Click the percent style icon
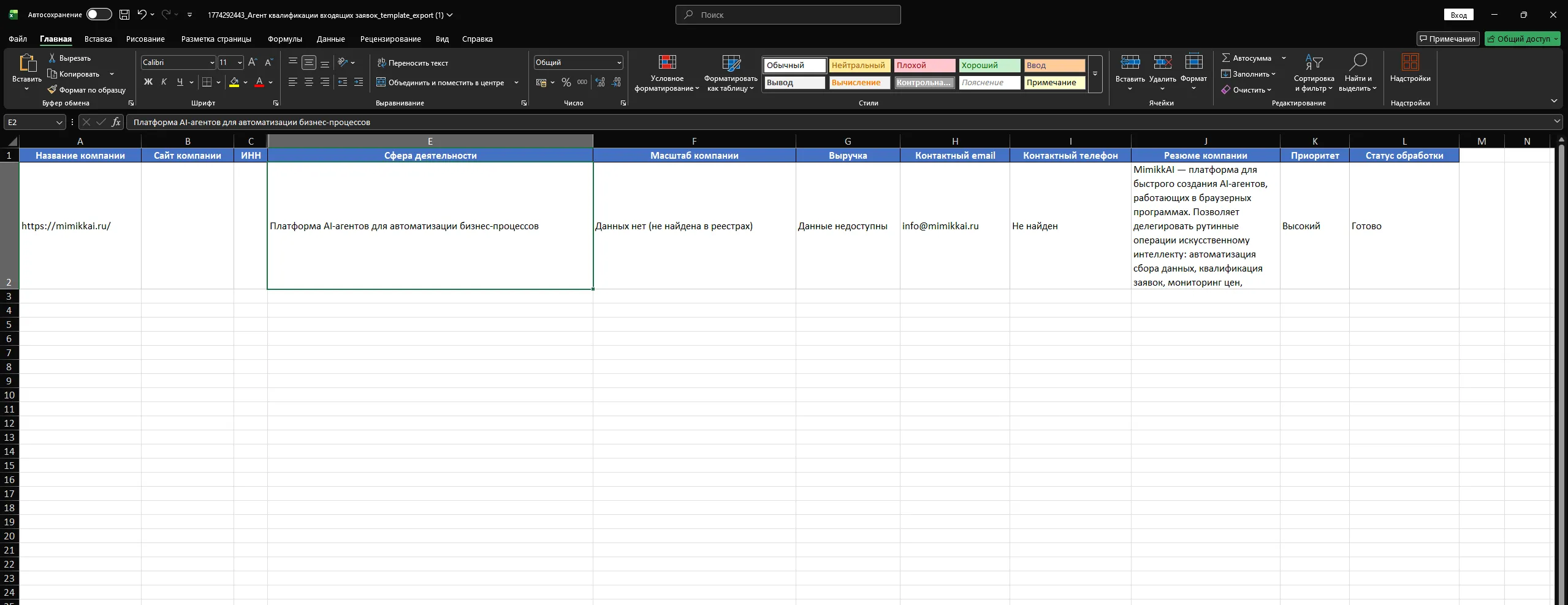Screen dimensions: 1568x605 click(x=566, y=82)
